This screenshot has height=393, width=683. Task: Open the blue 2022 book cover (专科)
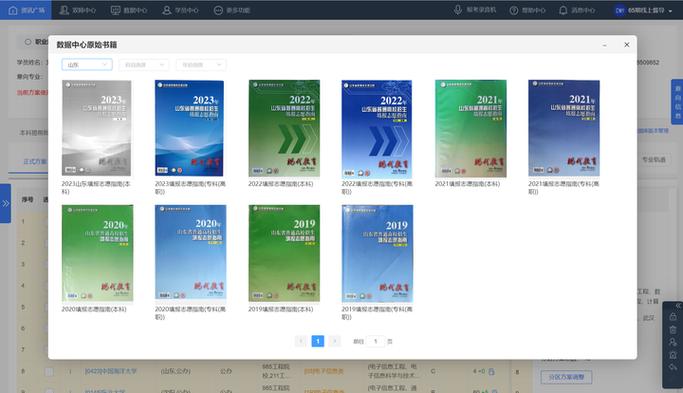(x=377, y=128)
